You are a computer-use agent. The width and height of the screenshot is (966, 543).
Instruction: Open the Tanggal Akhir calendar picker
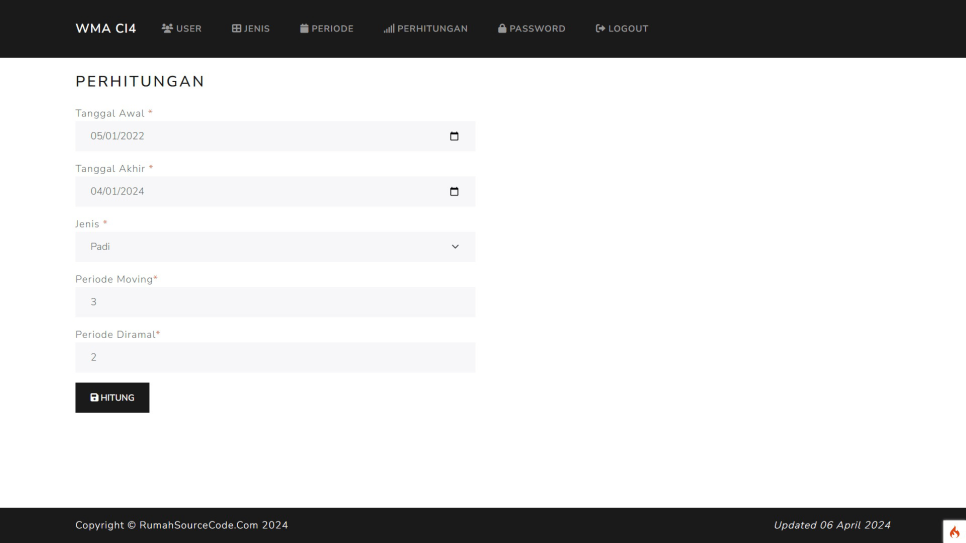[x=454, y=192]
